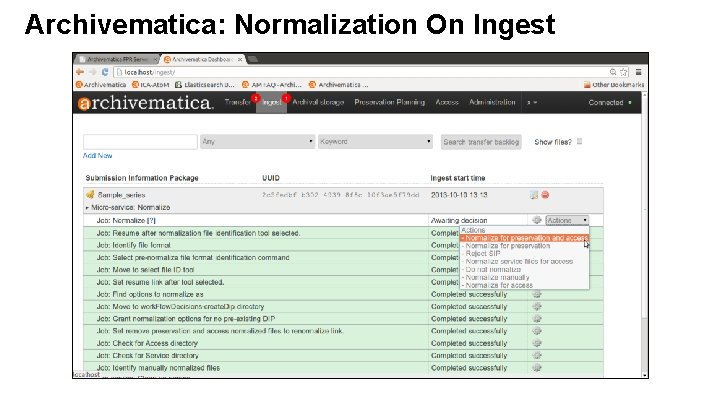This screenshot has height=405, width=720.
Task: Open the Connected status dropdown
Action: tap(609, 103)
